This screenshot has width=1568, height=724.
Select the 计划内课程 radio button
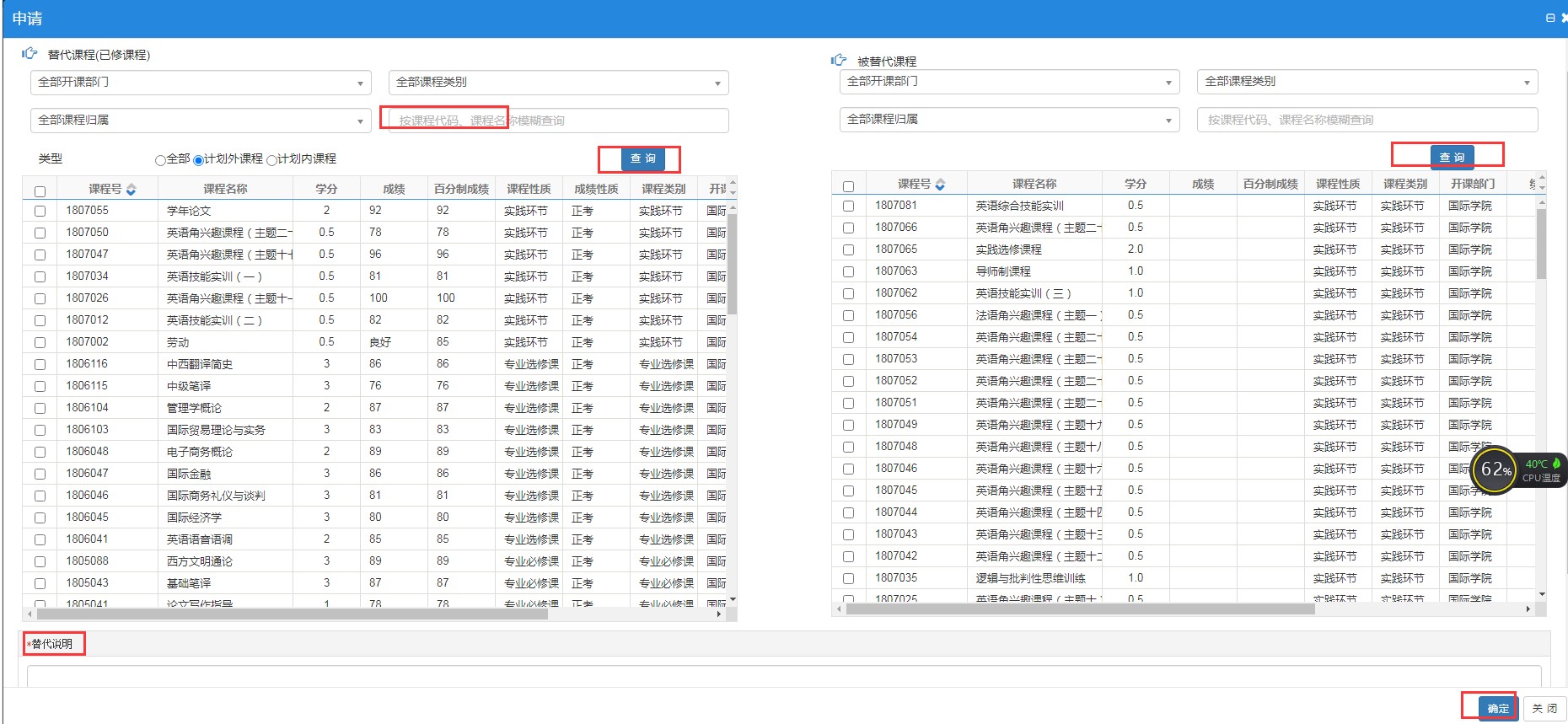coord(271,159)
